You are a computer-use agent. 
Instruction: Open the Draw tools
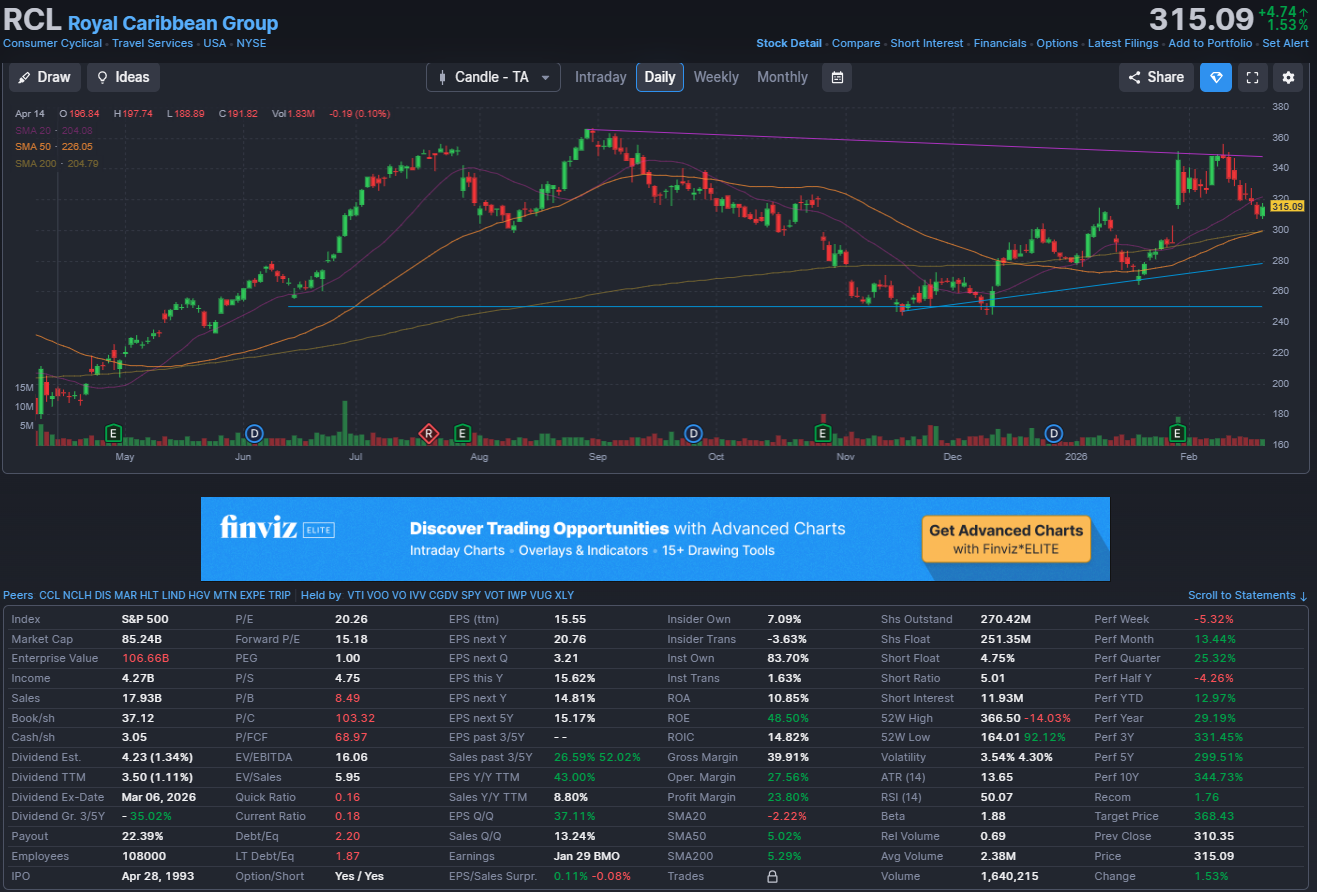coord(45,77)
